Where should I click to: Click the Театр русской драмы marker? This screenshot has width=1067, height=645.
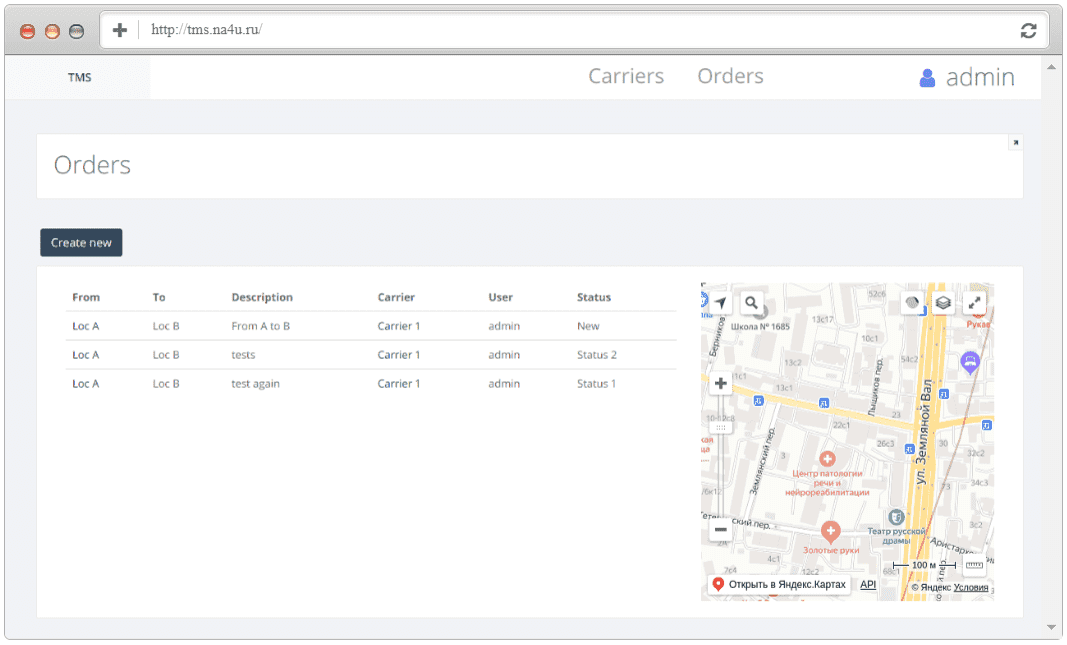coord(896,517)
